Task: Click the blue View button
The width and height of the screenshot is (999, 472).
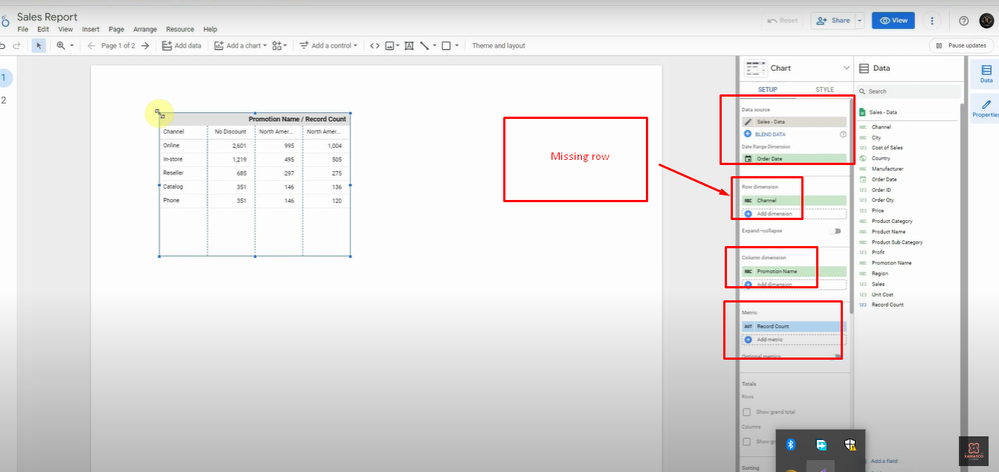Action: [893, 20]
